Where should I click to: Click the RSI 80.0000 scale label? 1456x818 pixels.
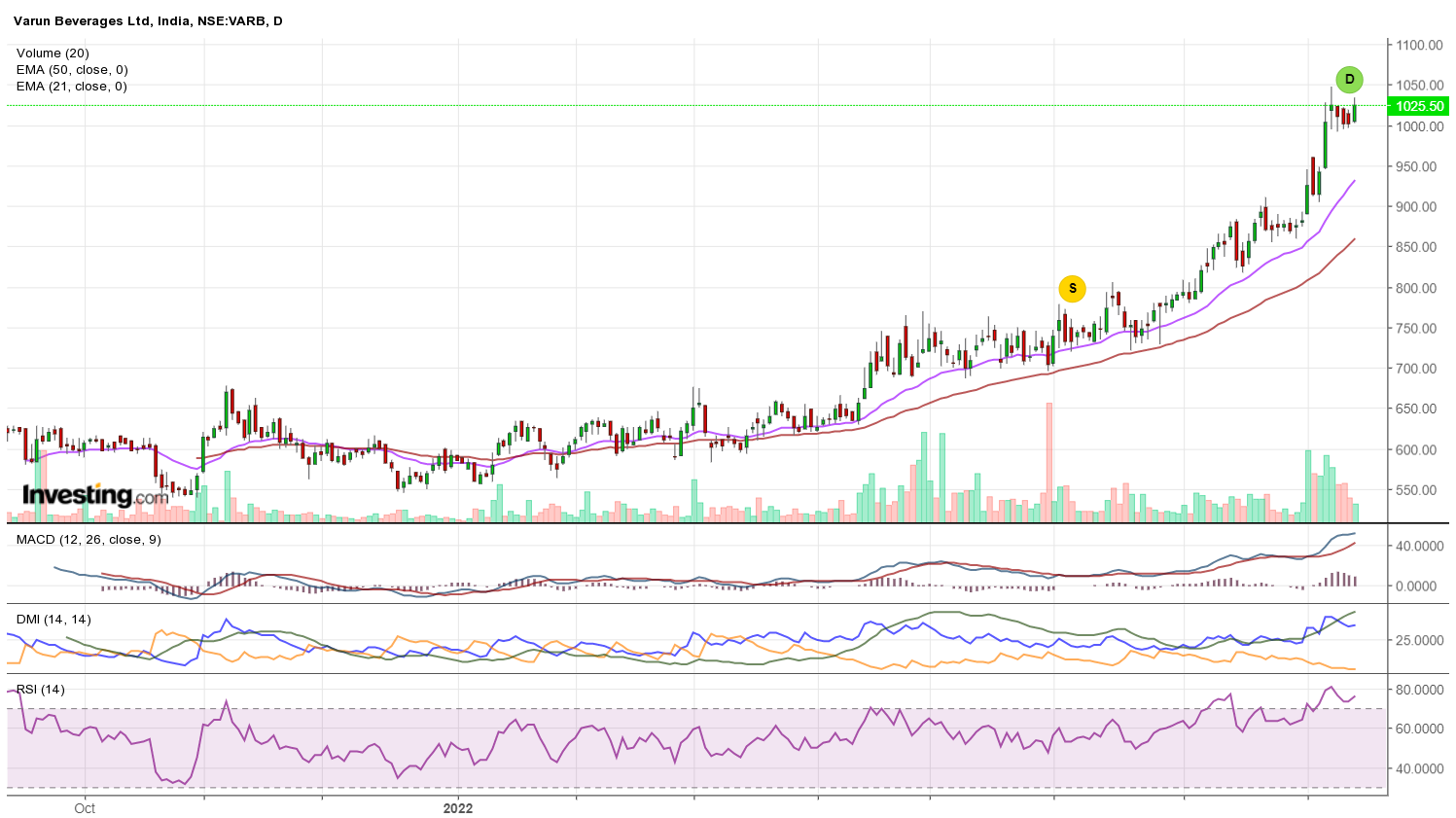click(x=1420, y=690)
